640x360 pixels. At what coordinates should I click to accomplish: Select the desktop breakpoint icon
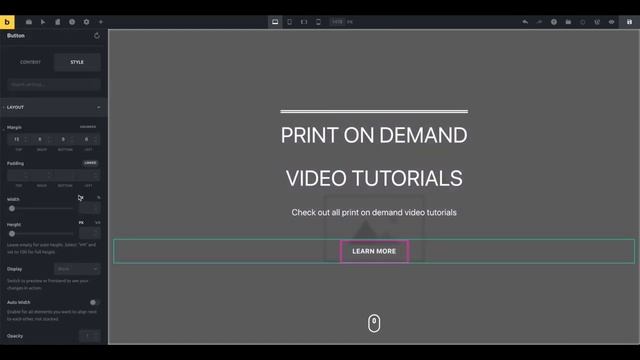[x=275, y=22]
